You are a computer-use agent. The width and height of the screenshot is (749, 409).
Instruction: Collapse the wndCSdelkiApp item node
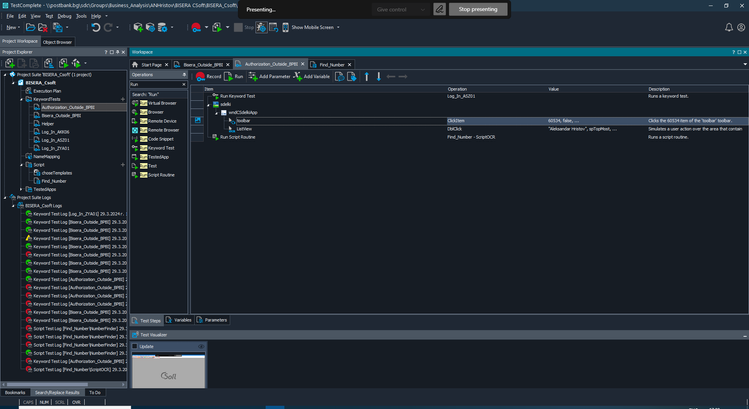pos(216,112)
